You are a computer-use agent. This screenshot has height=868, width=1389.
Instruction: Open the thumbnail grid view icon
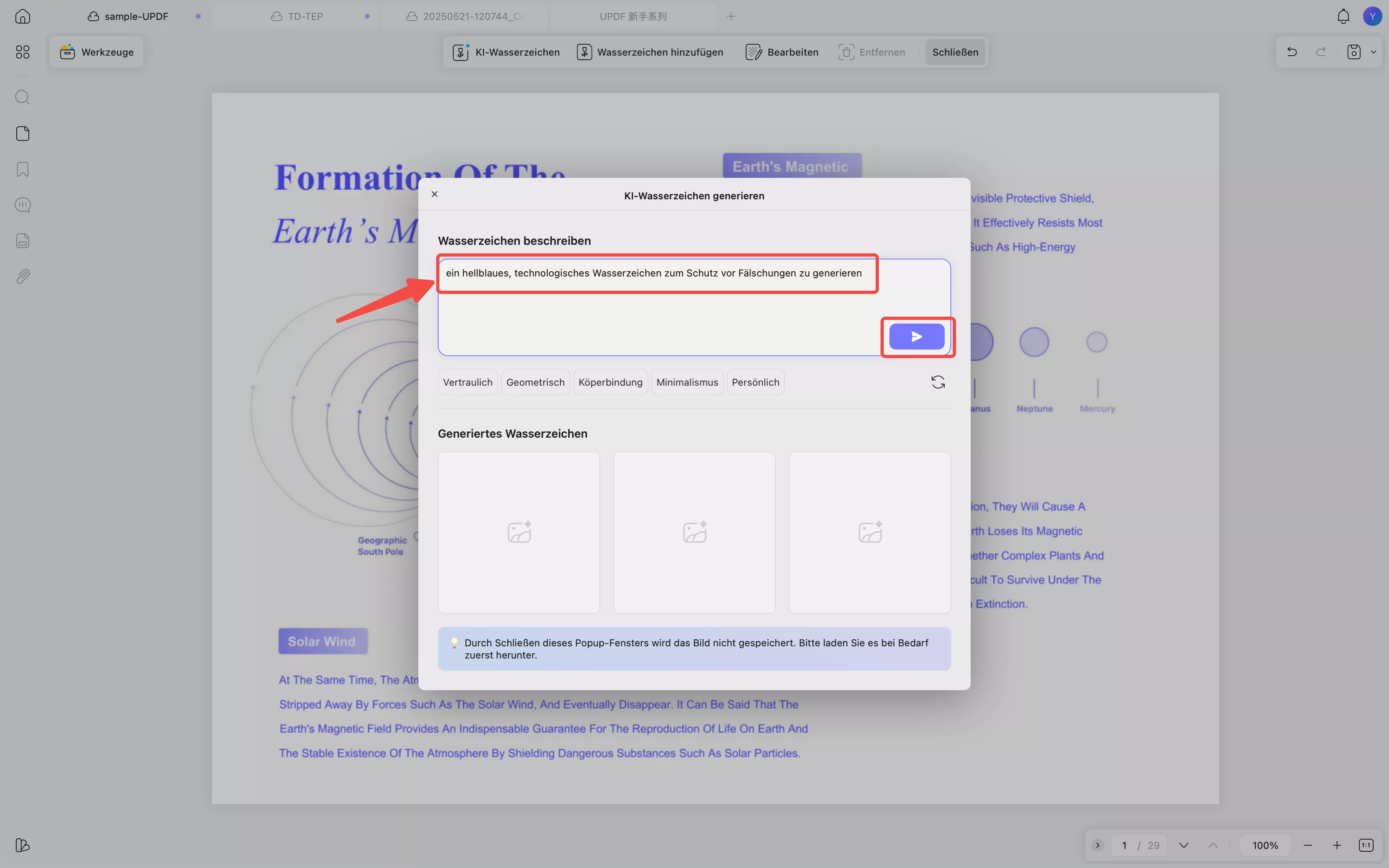pos(22,52)
